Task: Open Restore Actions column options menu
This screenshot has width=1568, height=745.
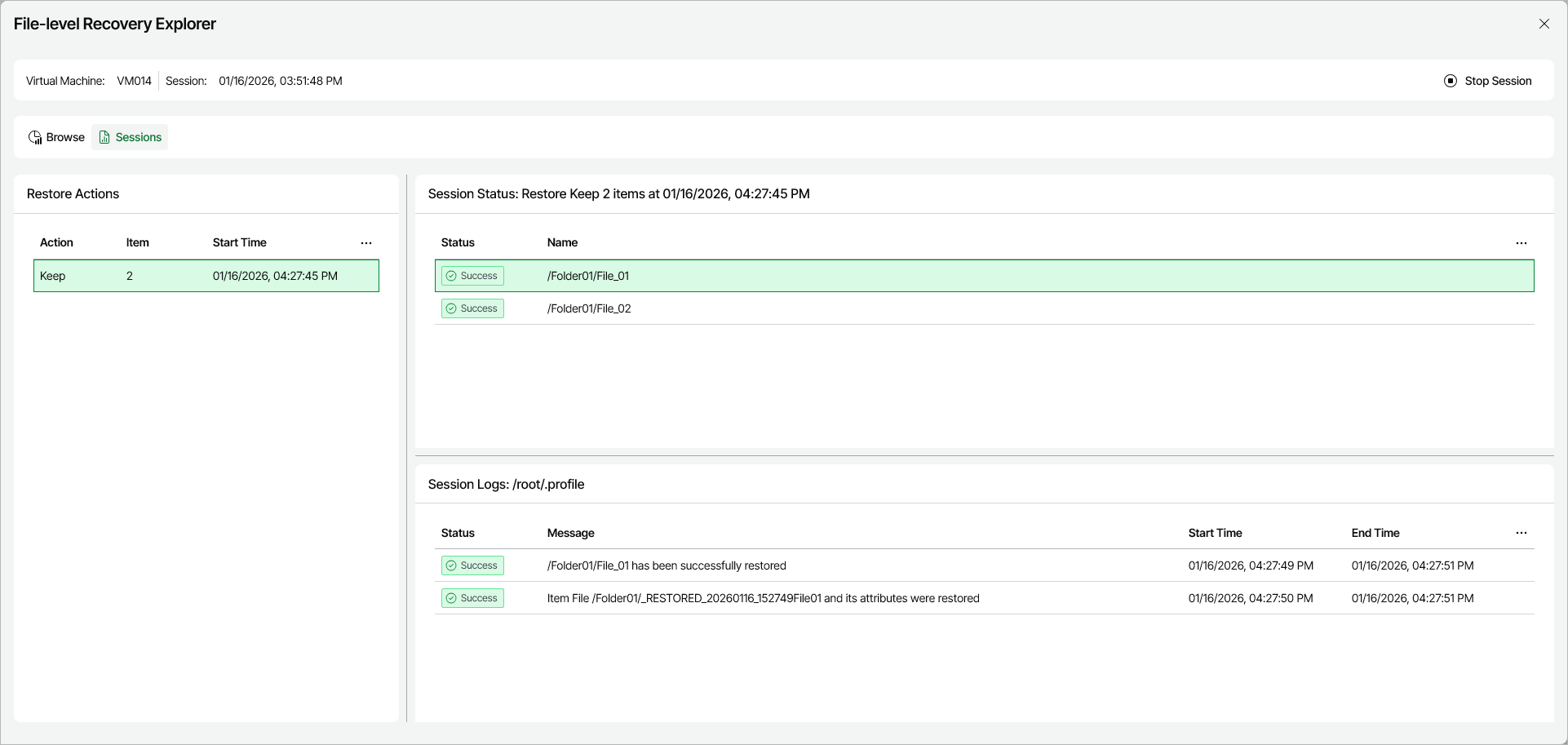Action: (x=366, y=243)
